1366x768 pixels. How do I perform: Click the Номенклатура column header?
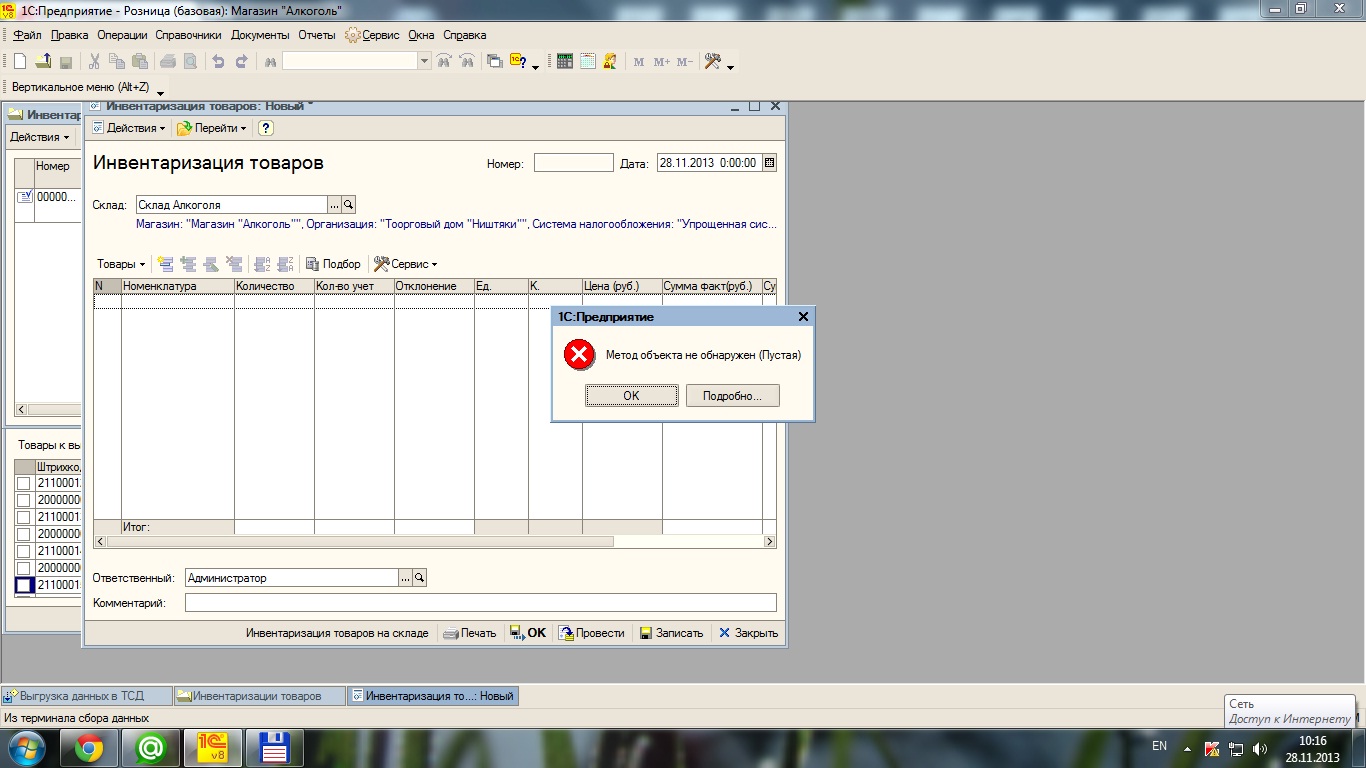point(178,286)
